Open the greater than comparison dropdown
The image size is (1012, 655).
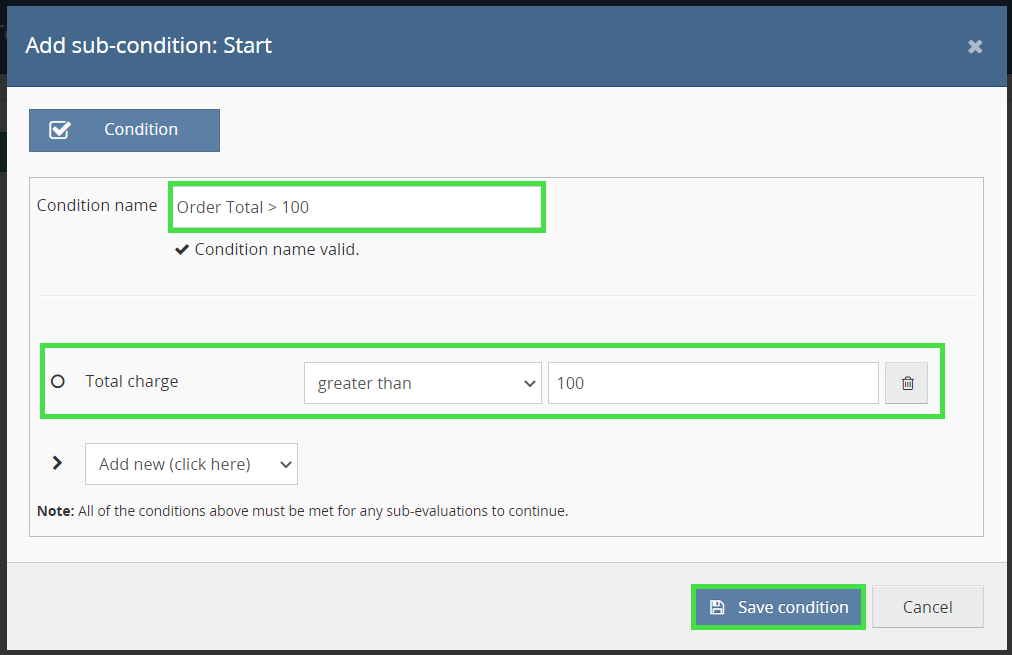(422, 382)
